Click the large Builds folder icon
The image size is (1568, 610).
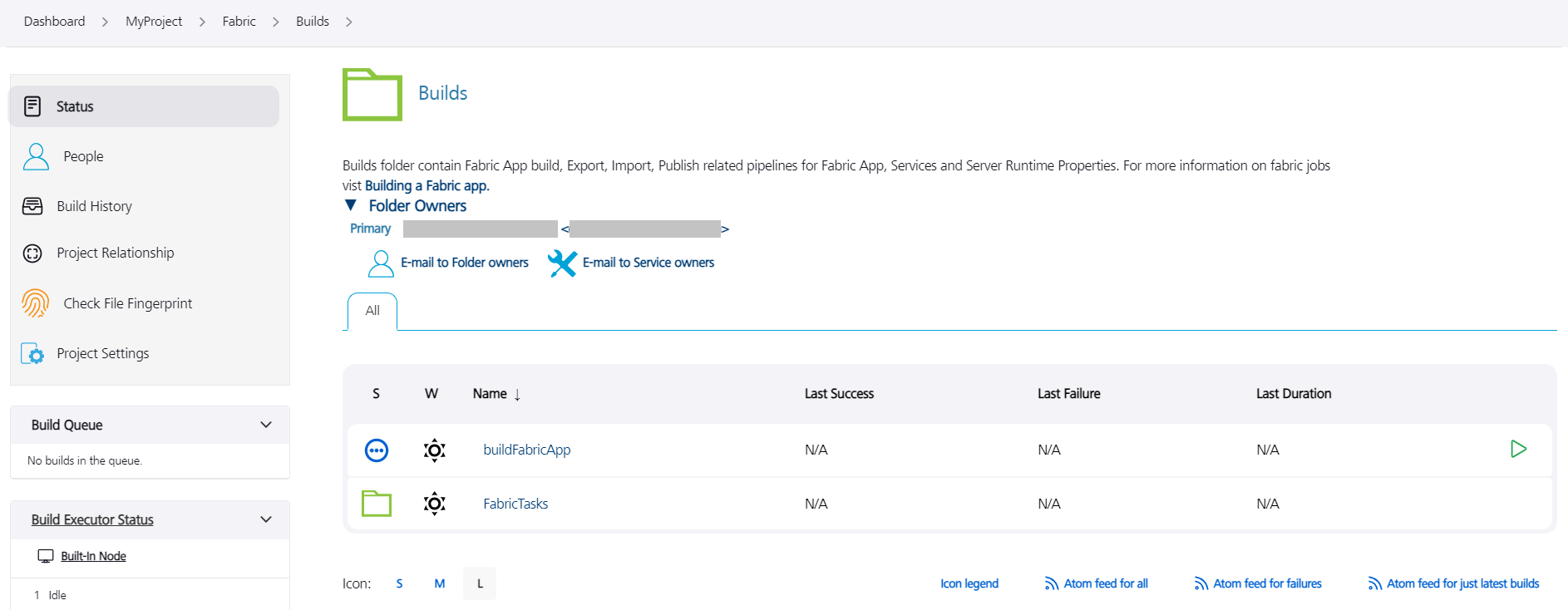[x=372, y=95]
